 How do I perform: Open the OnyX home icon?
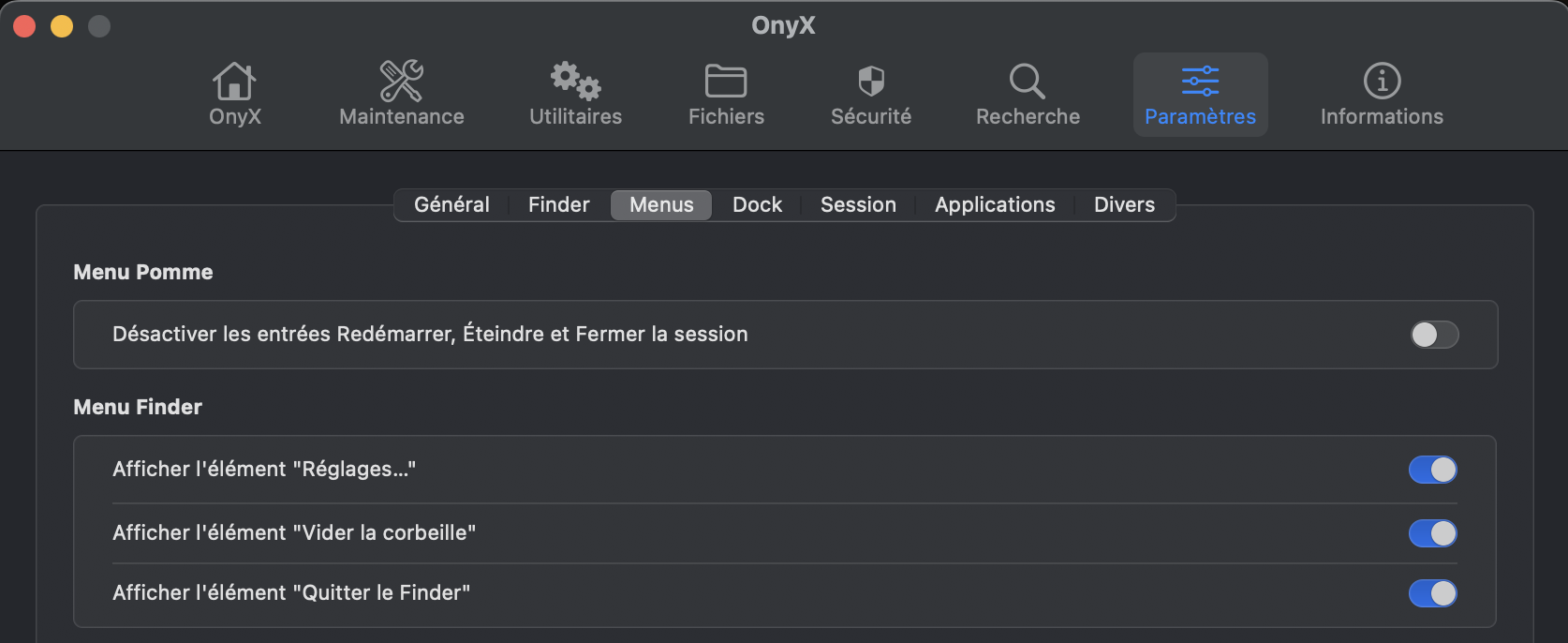234,82
